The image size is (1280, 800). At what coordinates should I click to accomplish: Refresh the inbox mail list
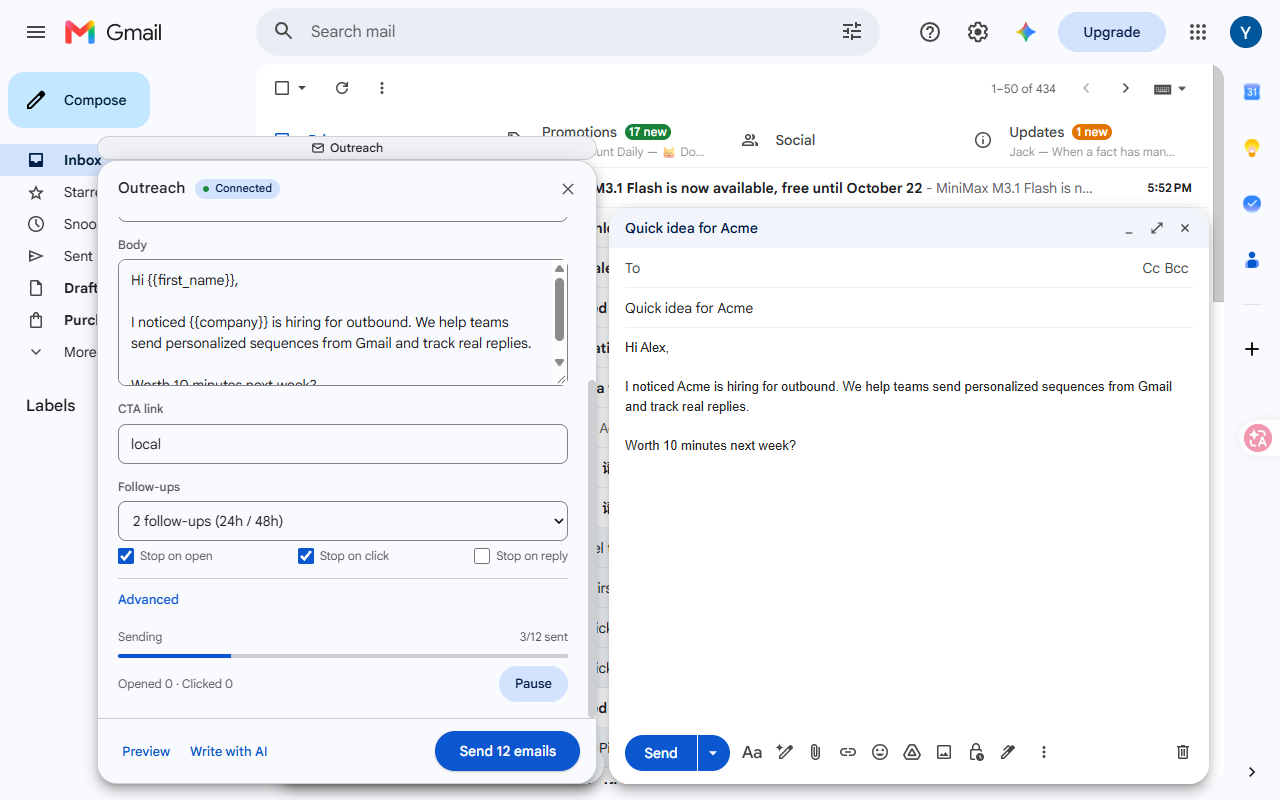342,88
